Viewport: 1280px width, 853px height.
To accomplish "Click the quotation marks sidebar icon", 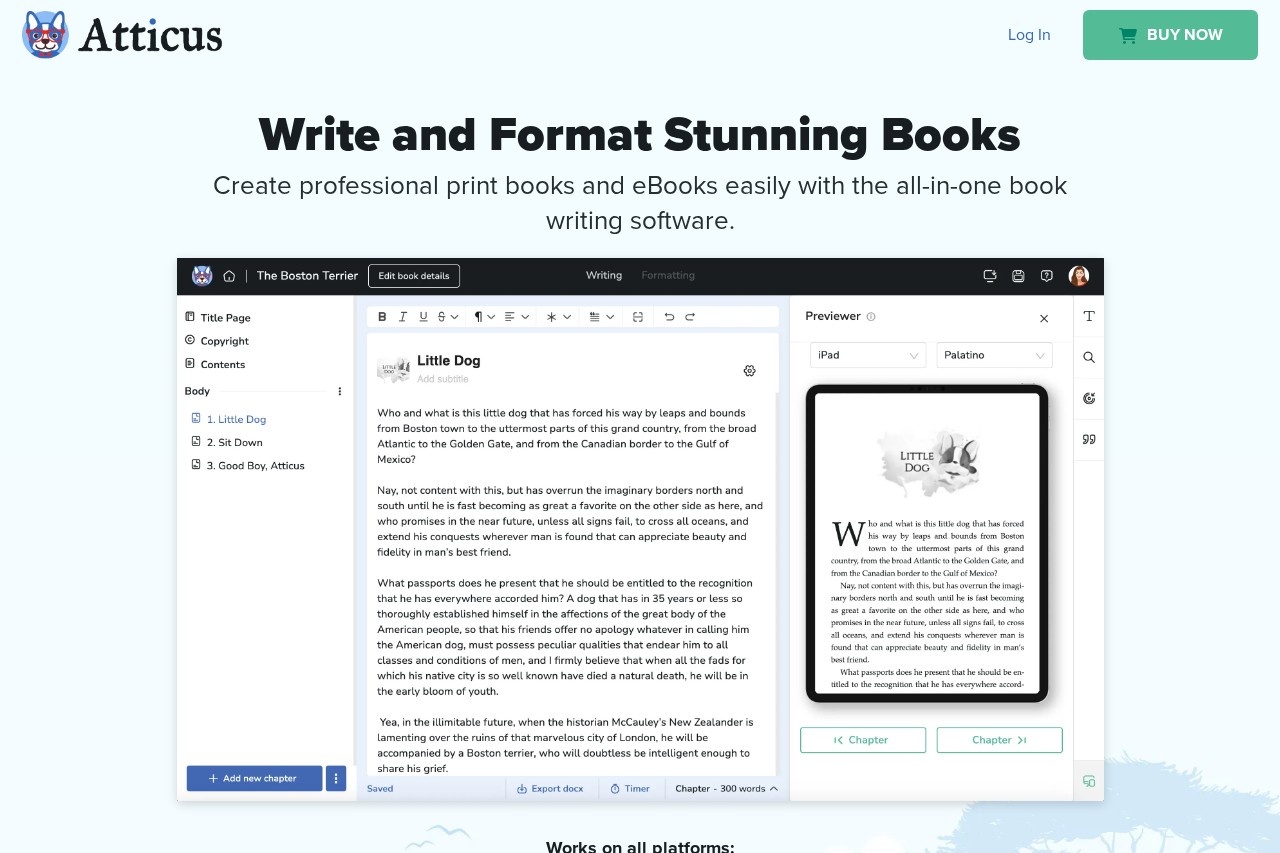I will 1089,439.
